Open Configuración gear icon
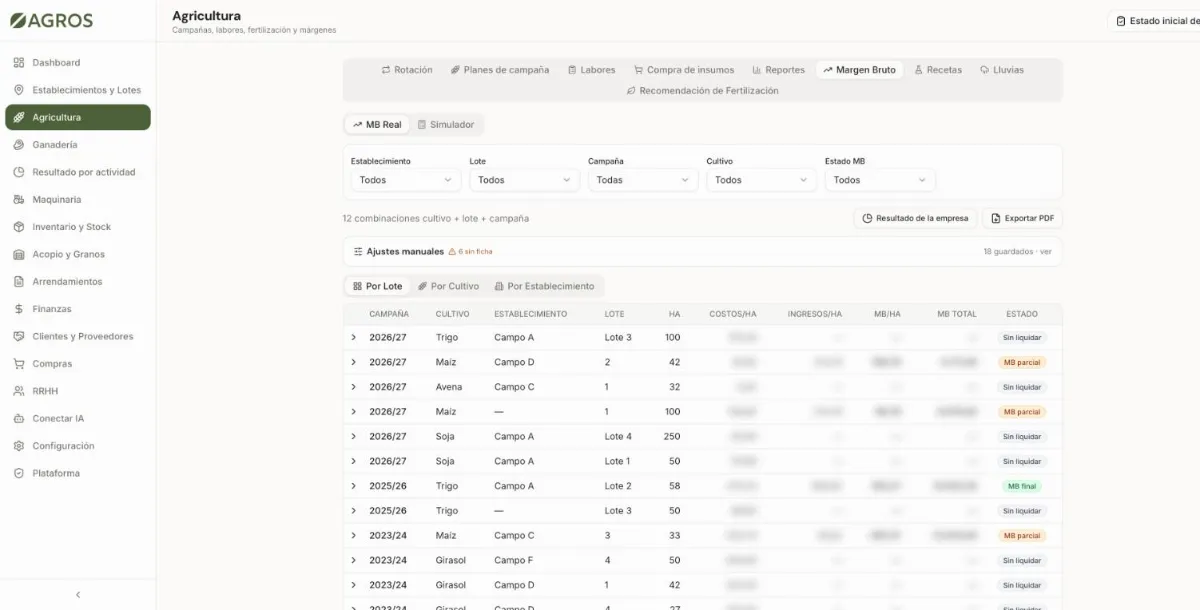 [19, 446]
